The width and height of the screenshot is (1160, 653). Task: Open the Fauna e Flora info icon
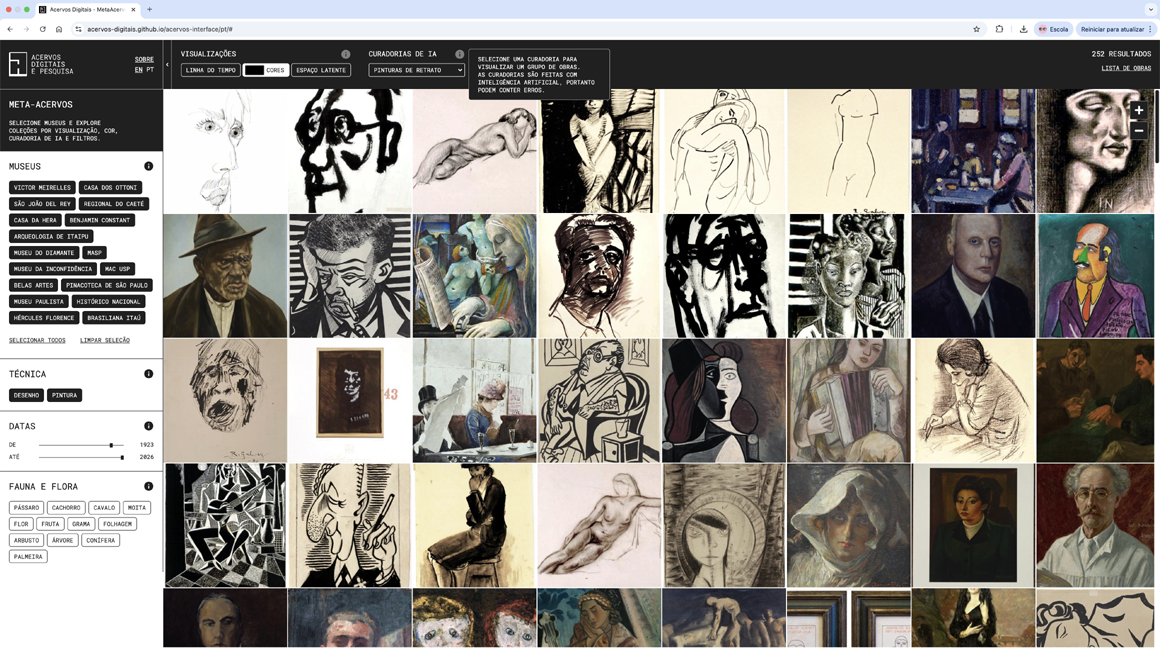(148, 487)
